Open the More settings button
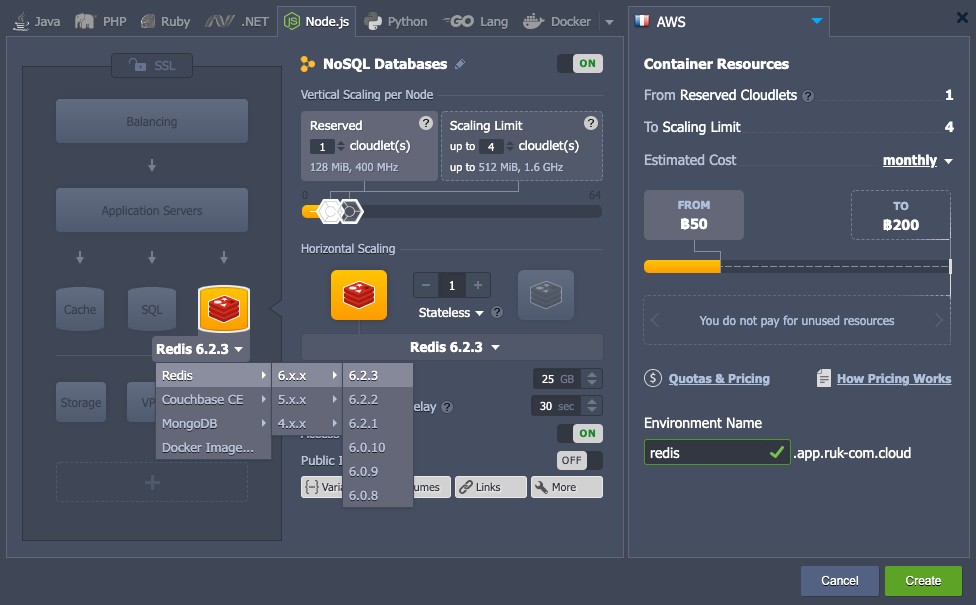This screenshot has height=605, width=976. (566, 487)
